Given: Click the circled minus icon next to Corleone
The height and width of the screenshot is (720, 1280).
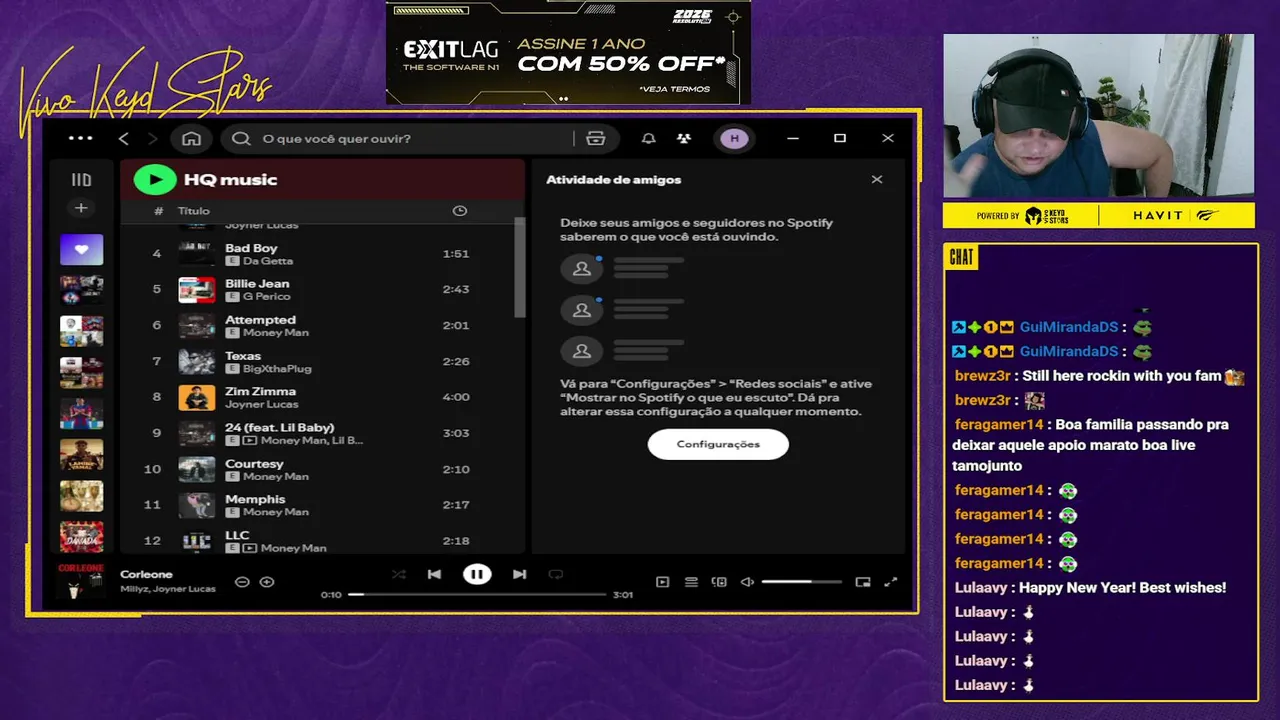Looking at the screenshot, I should point(242,582).
